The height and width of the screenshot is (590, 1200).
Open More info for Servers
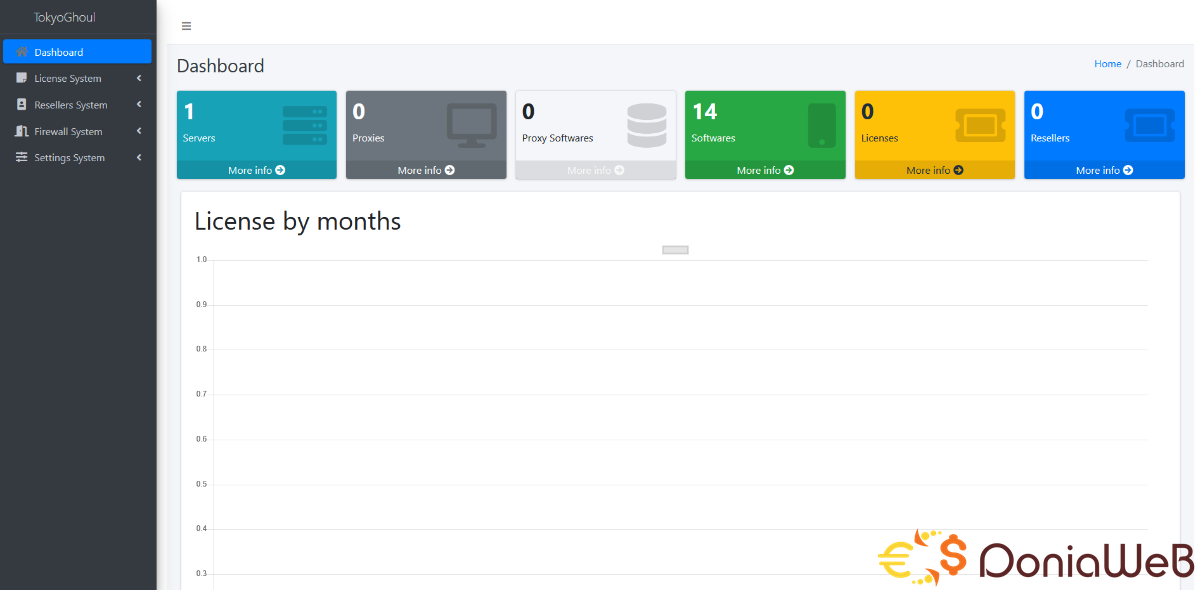(x=256, y=171)
